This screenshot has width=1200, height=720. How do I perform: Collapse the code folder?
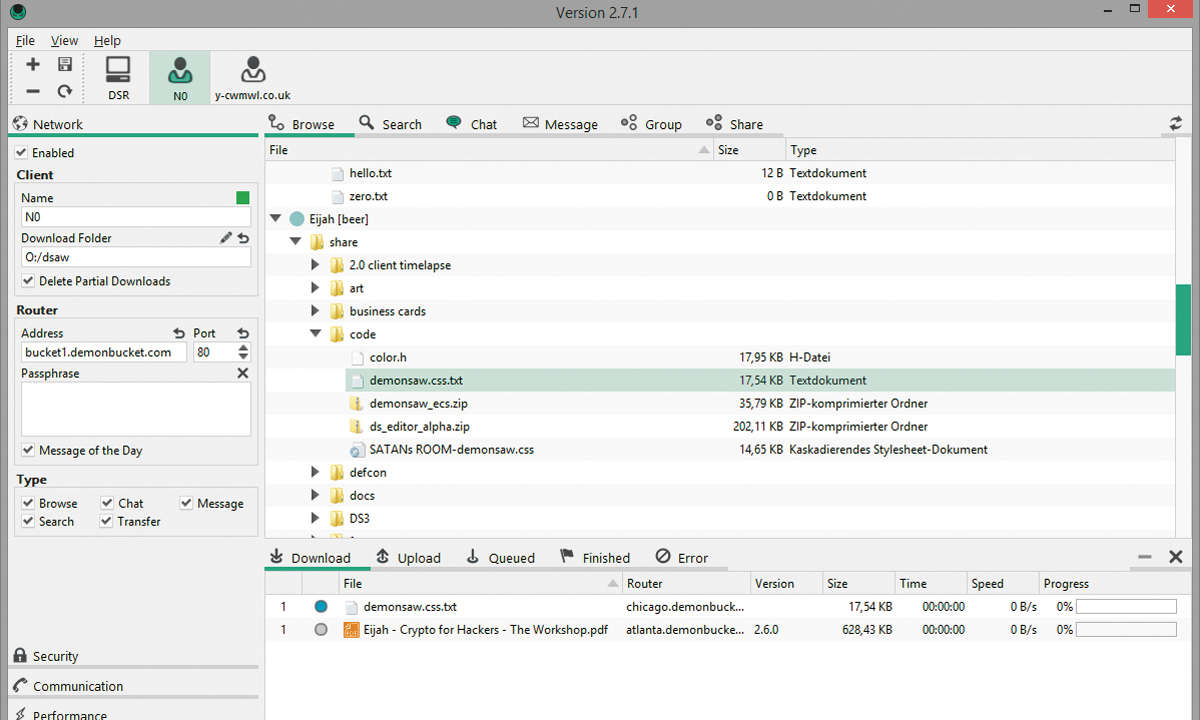pos(315,334)
